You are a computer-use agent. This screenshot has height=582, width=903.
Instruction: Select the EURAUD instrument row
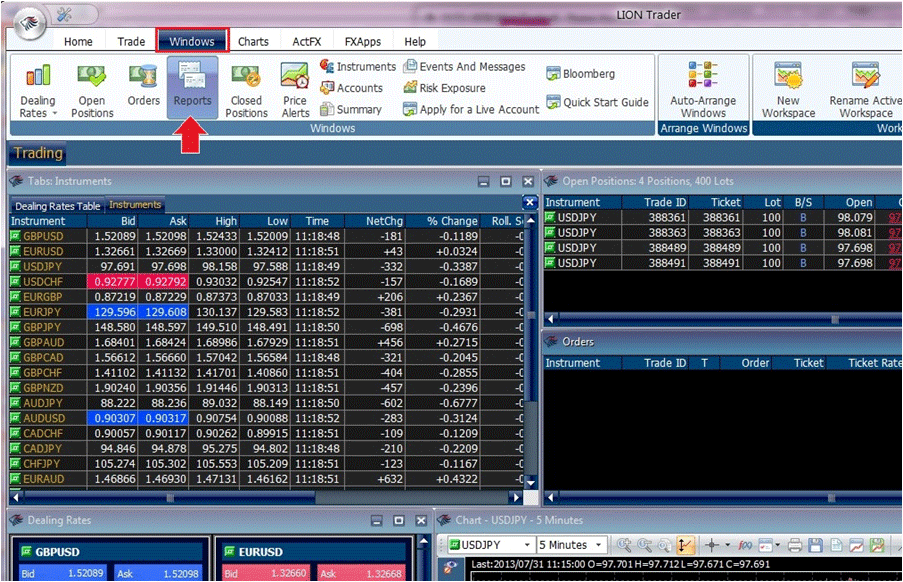(267, 479)
